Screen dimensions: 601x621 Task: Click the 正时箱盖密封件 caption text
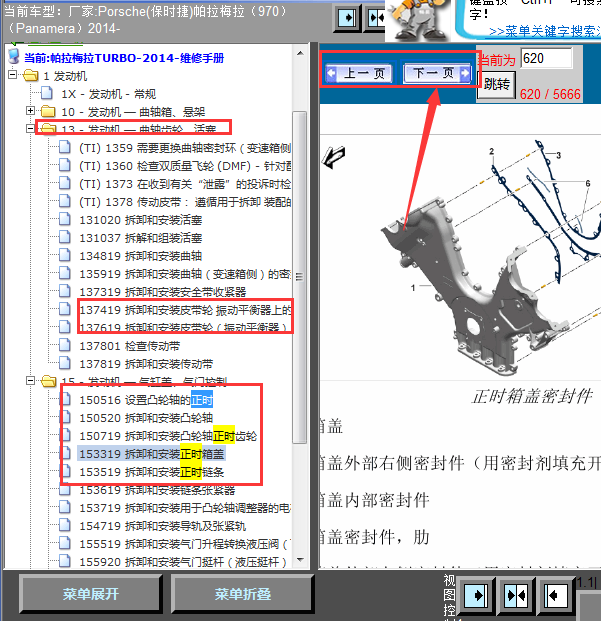tap(532, 396)
